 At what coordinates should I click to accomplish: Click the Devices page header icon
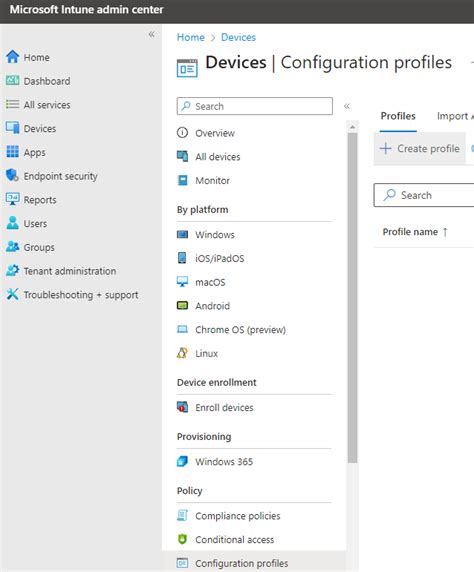pos(187,68)
